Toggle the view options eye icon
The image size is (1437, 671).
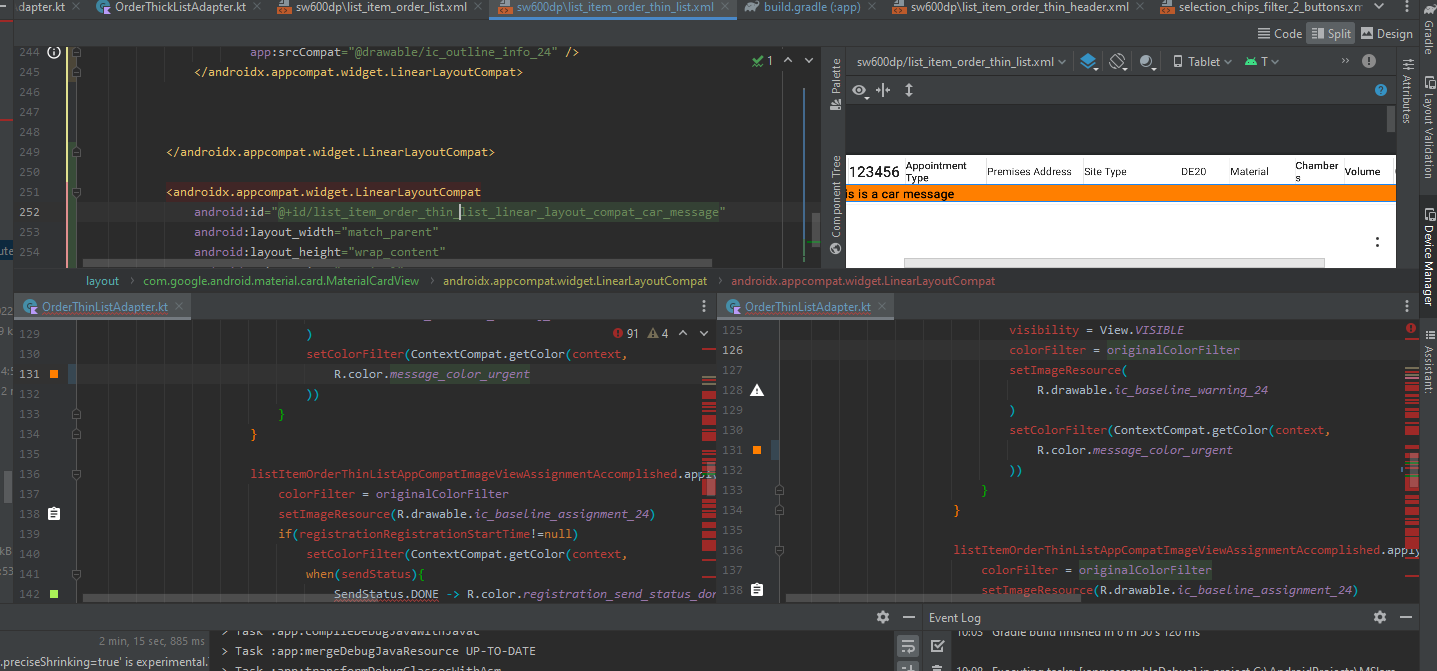coord(859,91)
